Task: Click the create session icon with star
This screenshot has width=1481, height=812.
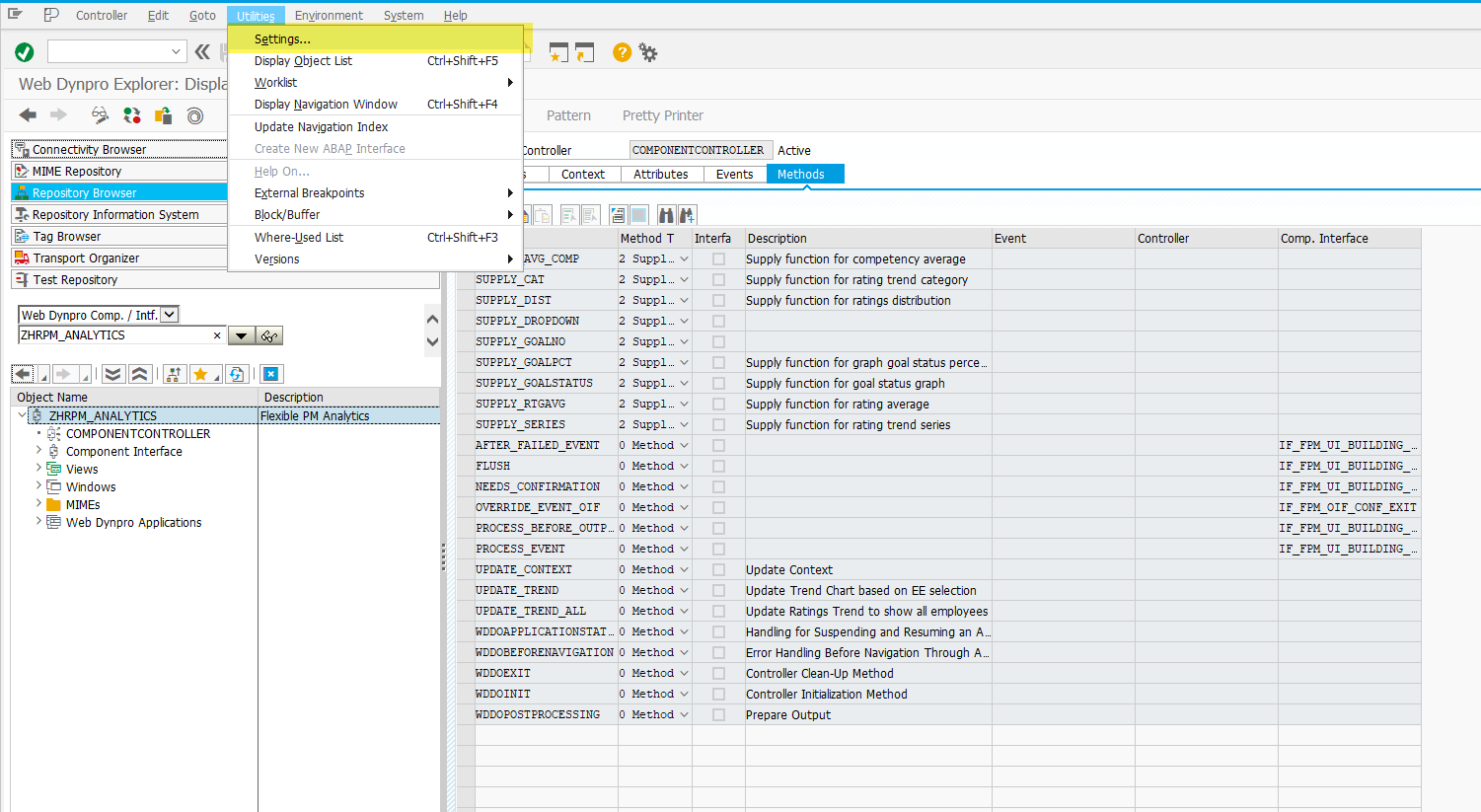Action: 558,52
